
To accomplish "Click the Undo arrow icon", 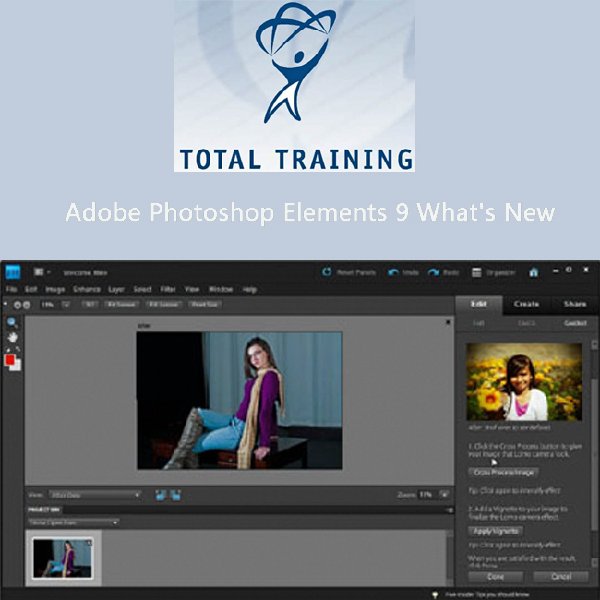I will (x=393, y=272).
